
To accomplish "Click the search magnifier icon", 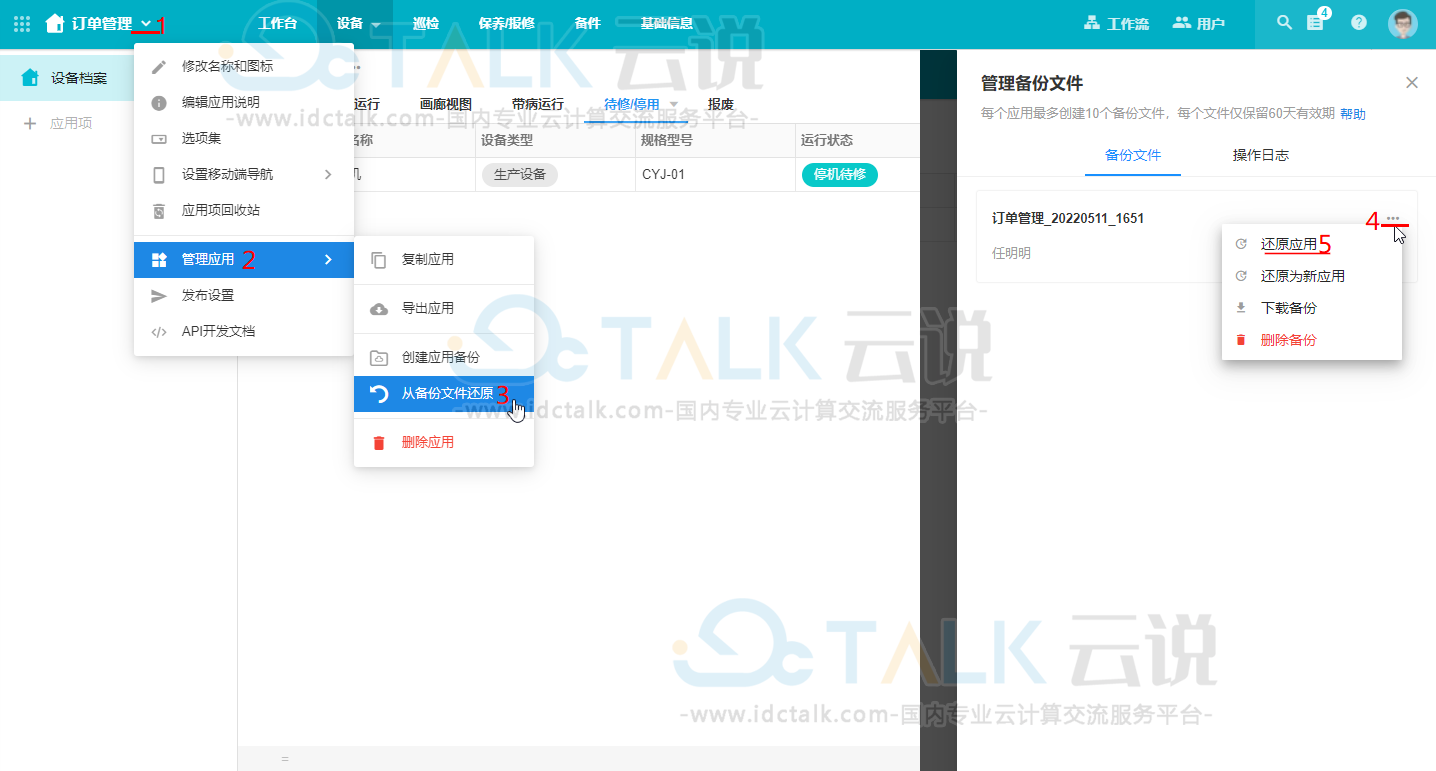I will click(x=1285, y=22).
